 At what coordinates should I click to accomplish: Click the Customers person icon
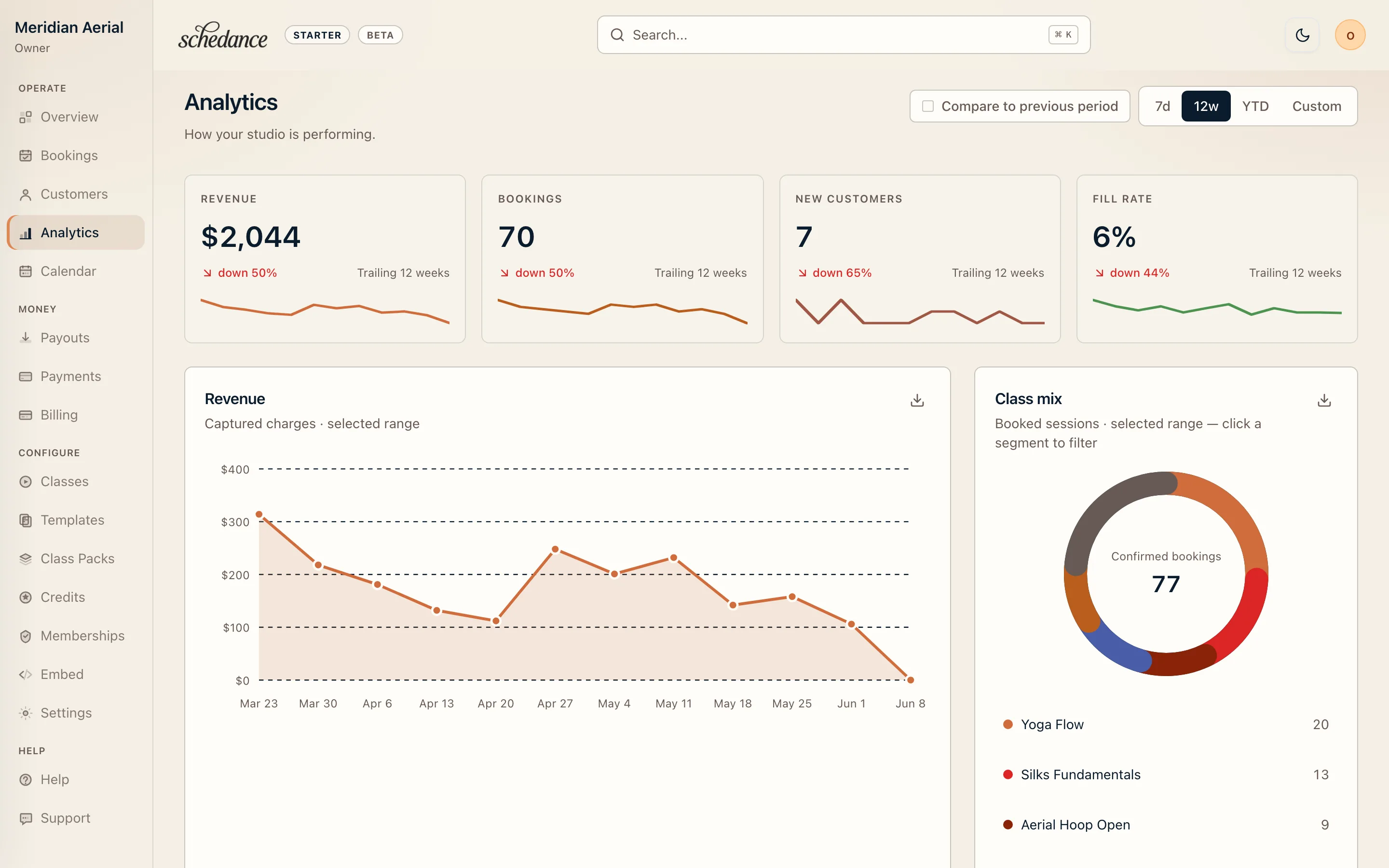pos(25,195)
